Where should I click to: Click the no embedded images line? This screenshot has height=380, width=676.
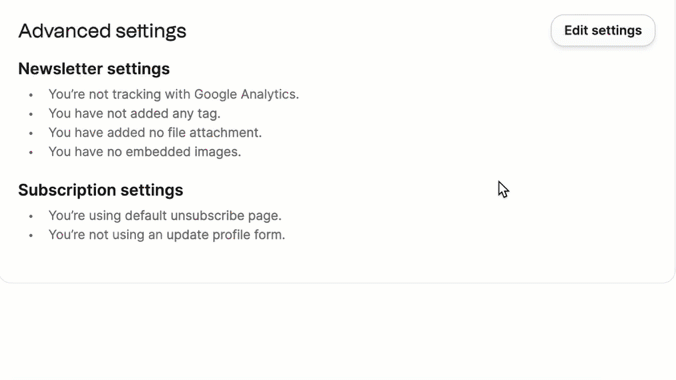coord(144,152)
